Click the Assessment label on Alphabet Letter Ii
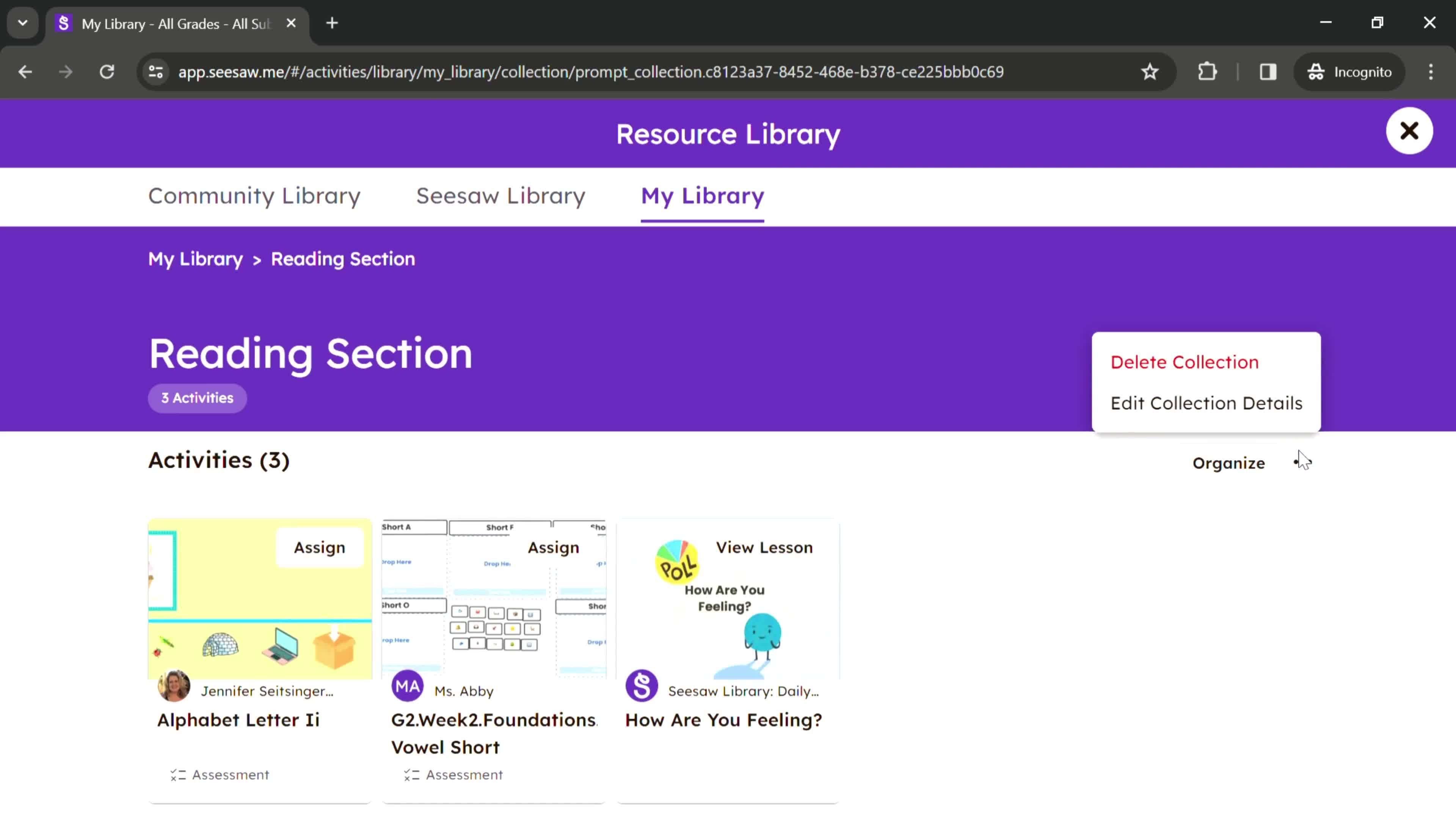This screenshot has height=819, width=1456. [x=220, y=774]
